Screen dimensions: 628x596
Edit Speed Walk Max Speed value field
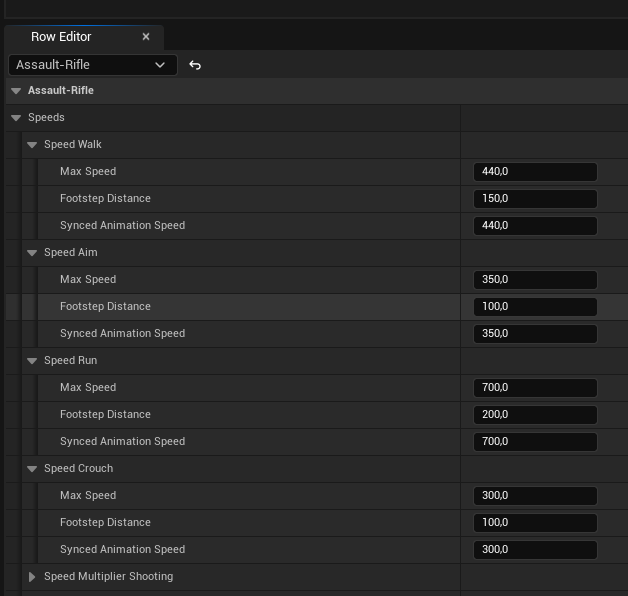pos(535,172)
